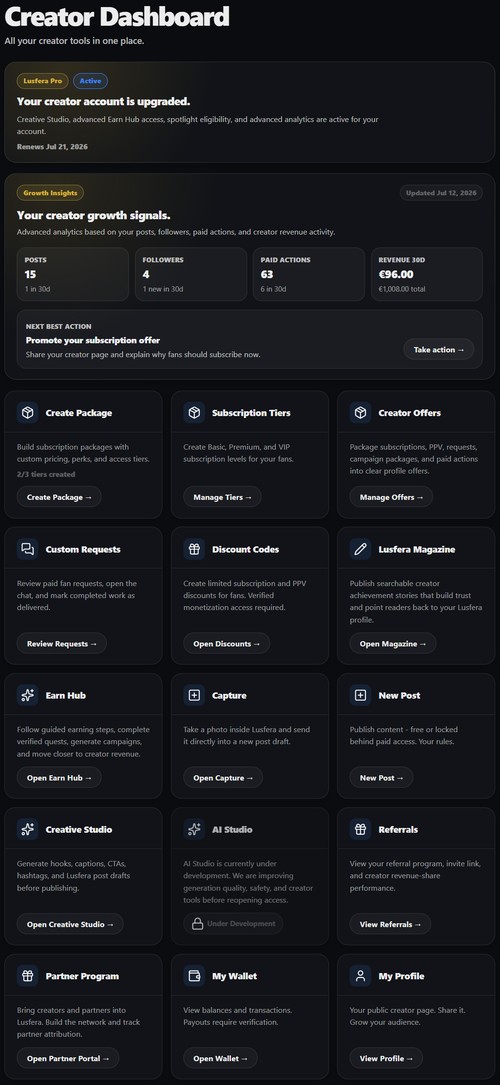
Task: Open the Partner Portal
Action: pyautogui.click(x=68, y=1058)
